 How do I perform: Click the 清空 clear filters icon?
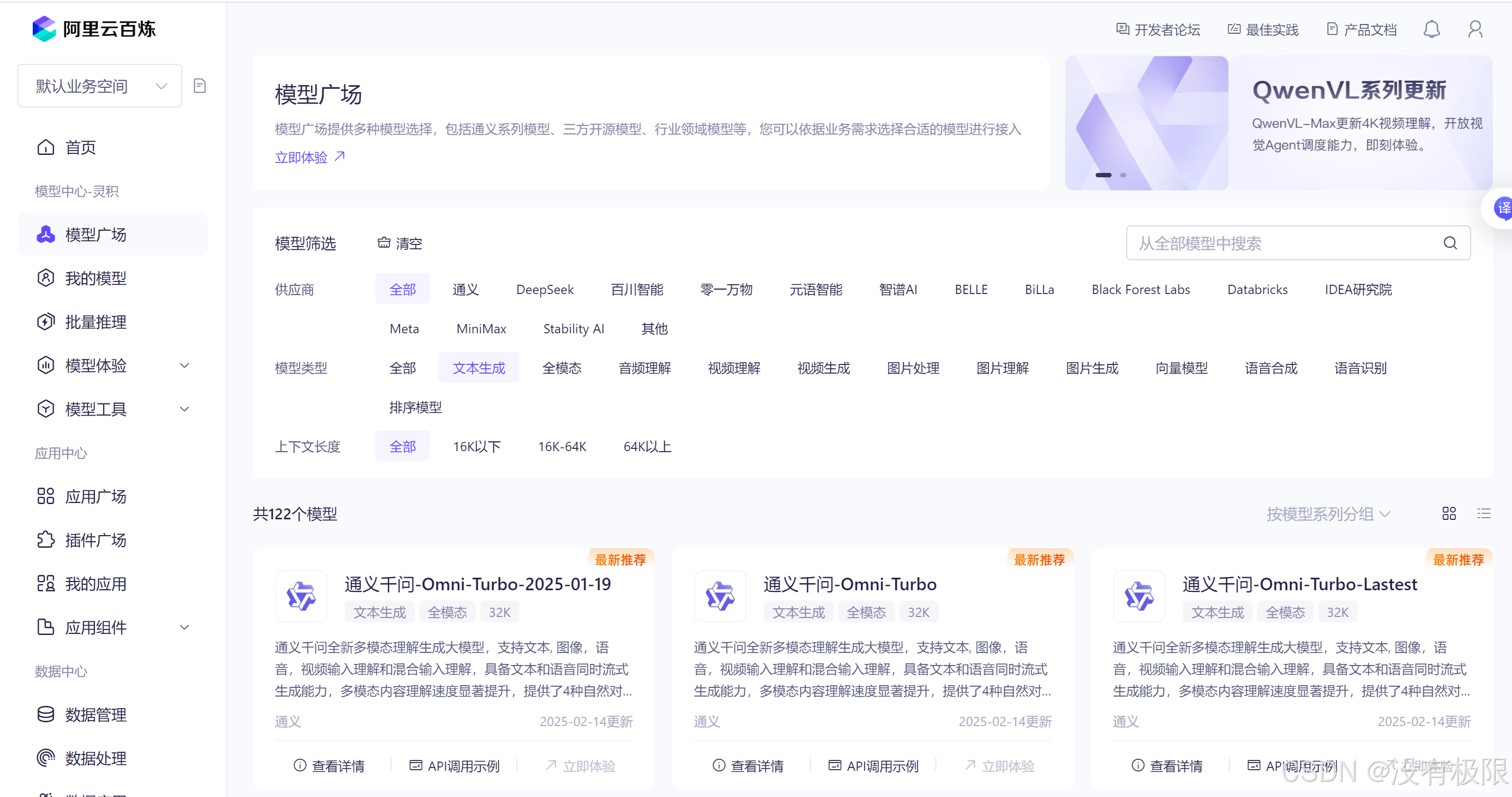point(384,243)
